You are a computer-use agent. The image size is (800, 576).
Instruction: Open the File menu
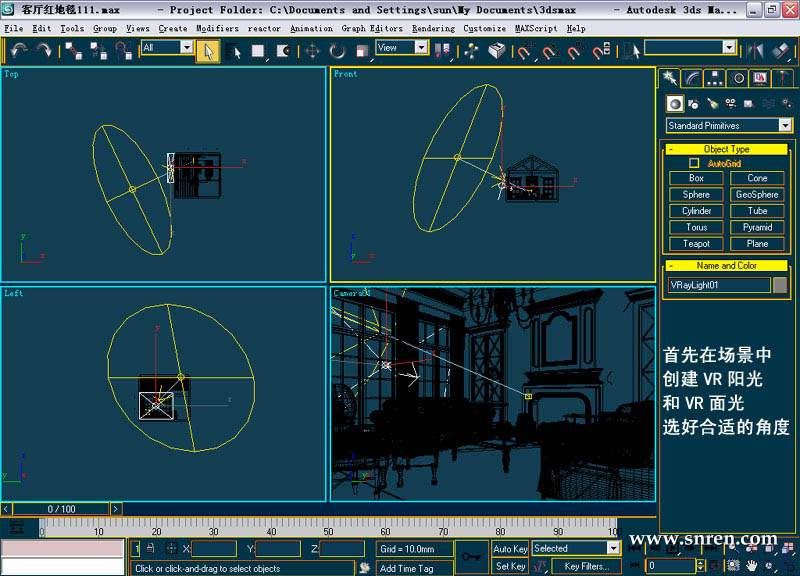pyautogui.click(x=13, y=29)
